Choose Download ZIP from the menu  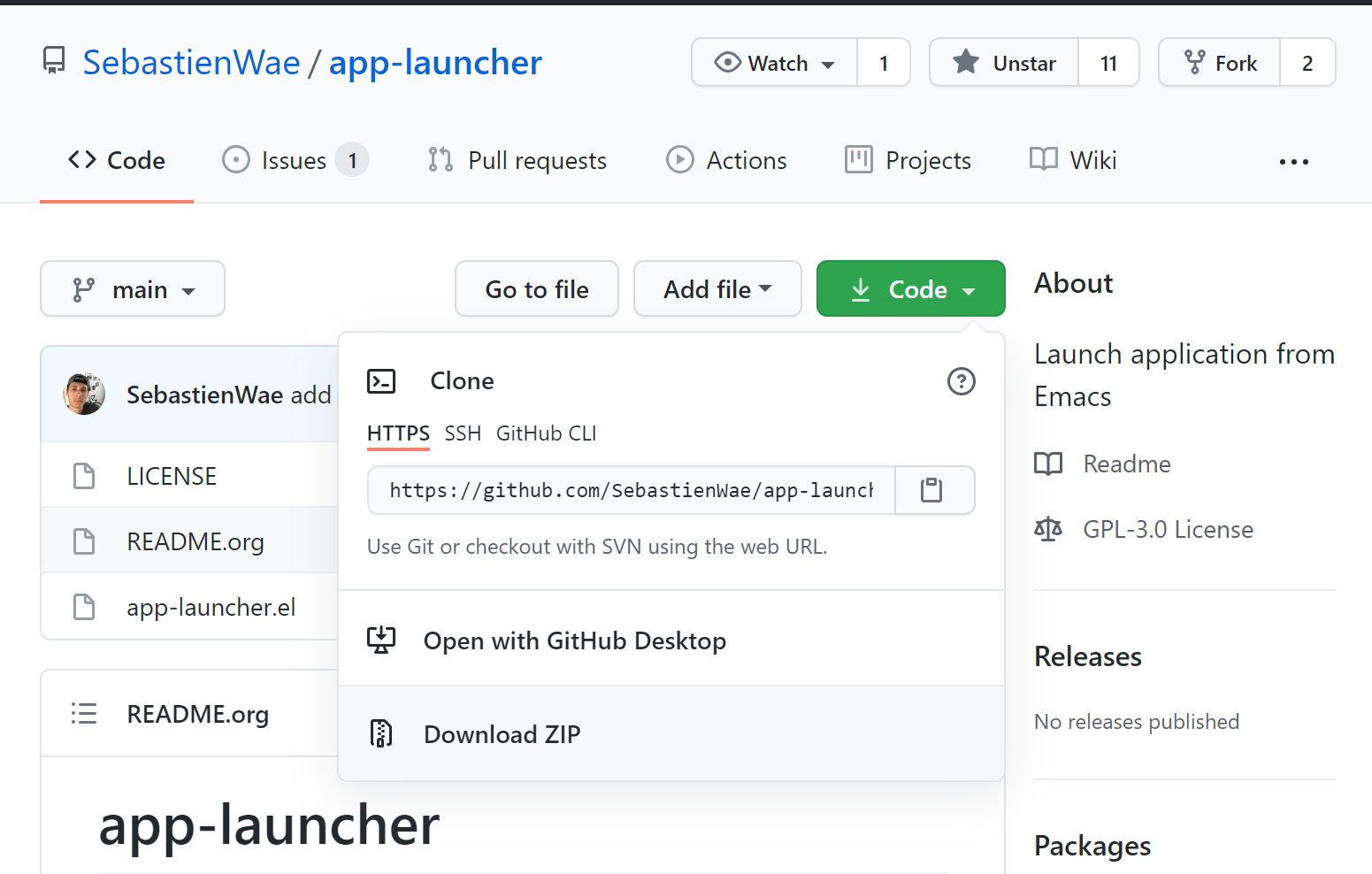pyautogui.click(x=502, y=734)
